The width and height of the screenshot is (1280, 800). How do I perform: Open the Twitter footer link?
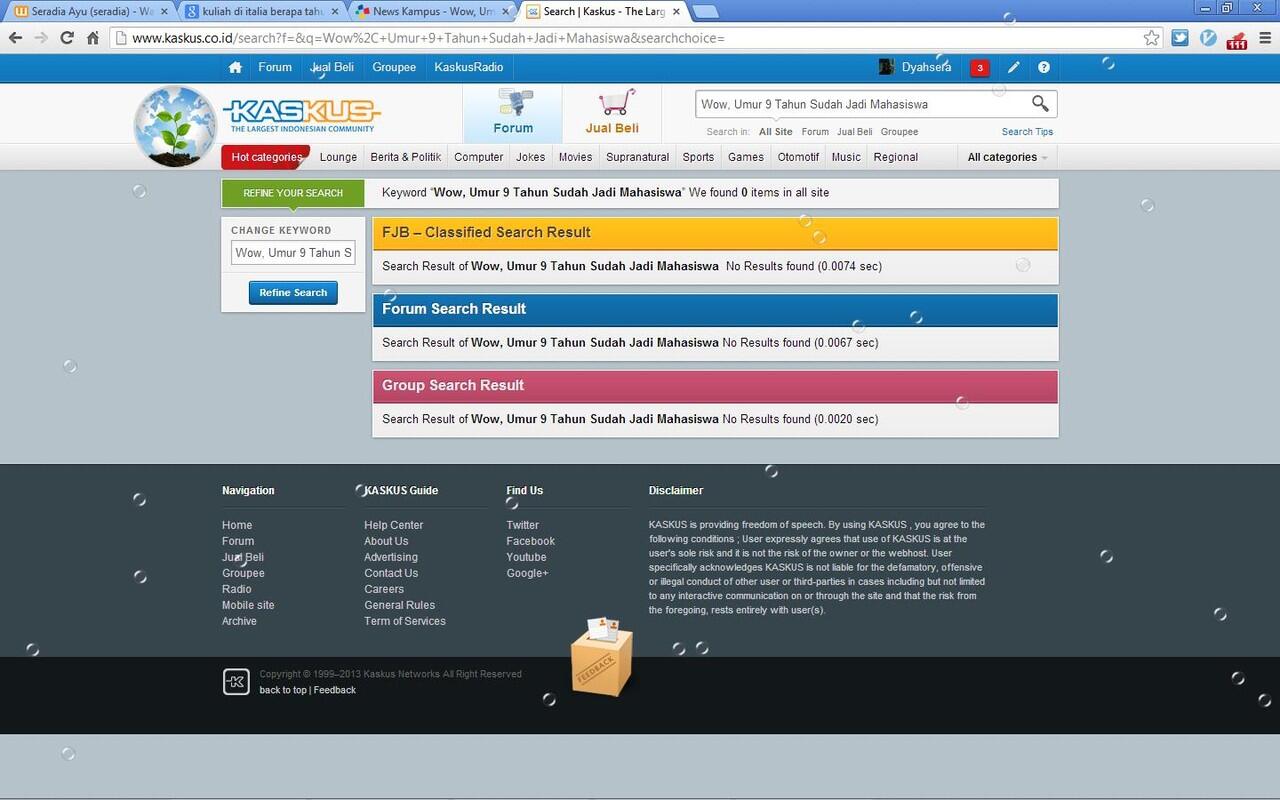(x=522, y=525)
